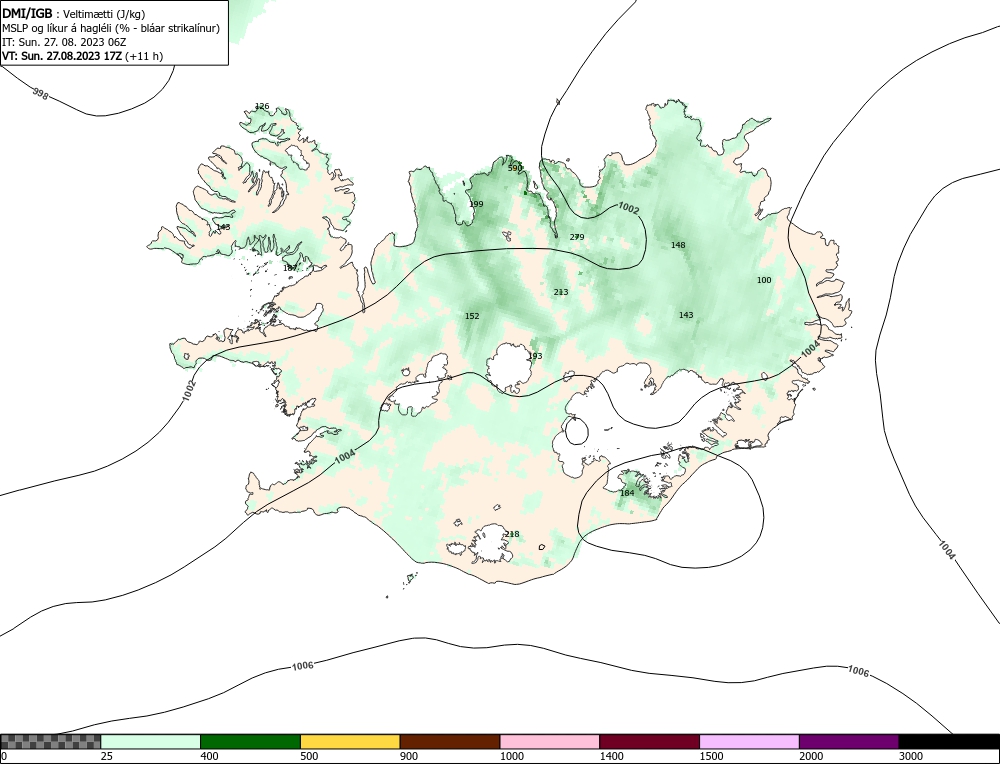Click the legend tick label 1400
Viewport: 1000px width, 764px height.
click(x=612, y=756)
